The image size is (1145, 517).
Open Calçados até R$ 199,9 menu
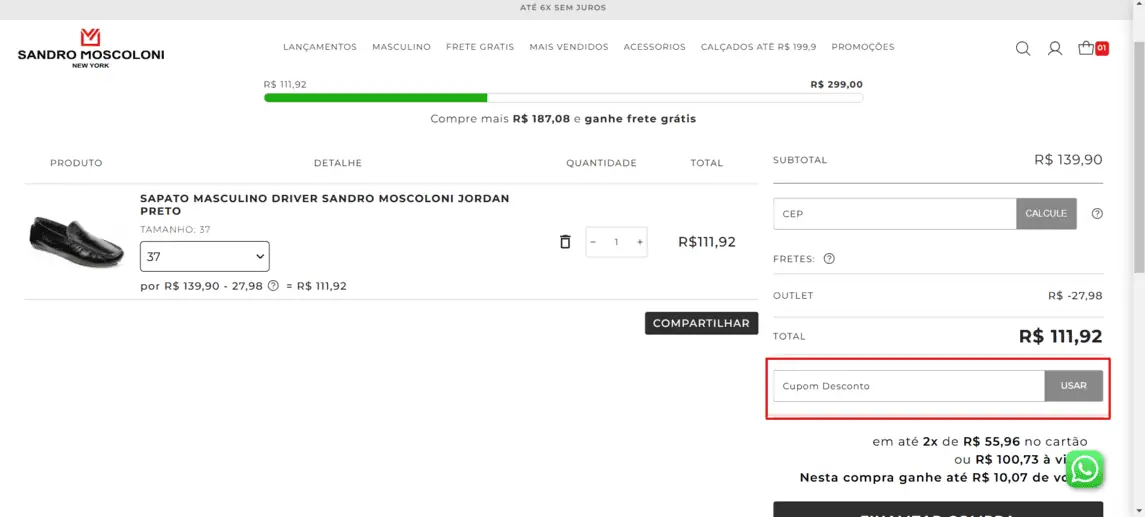759,47
